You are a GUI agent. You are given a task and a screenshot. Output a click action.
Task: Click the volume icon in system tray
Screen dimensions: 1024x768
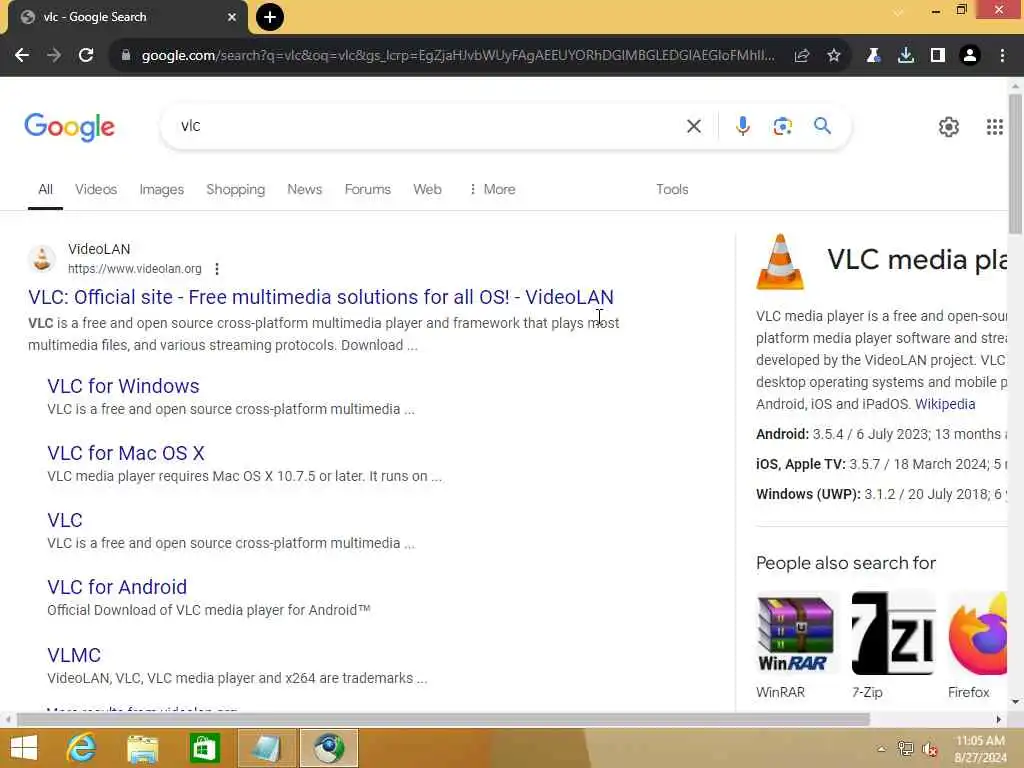929,749
